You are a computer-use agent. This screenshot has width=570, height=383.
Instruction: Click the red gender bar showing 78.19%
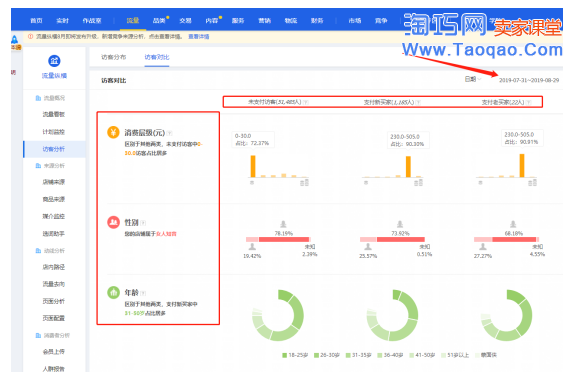[x=284, y=239]
